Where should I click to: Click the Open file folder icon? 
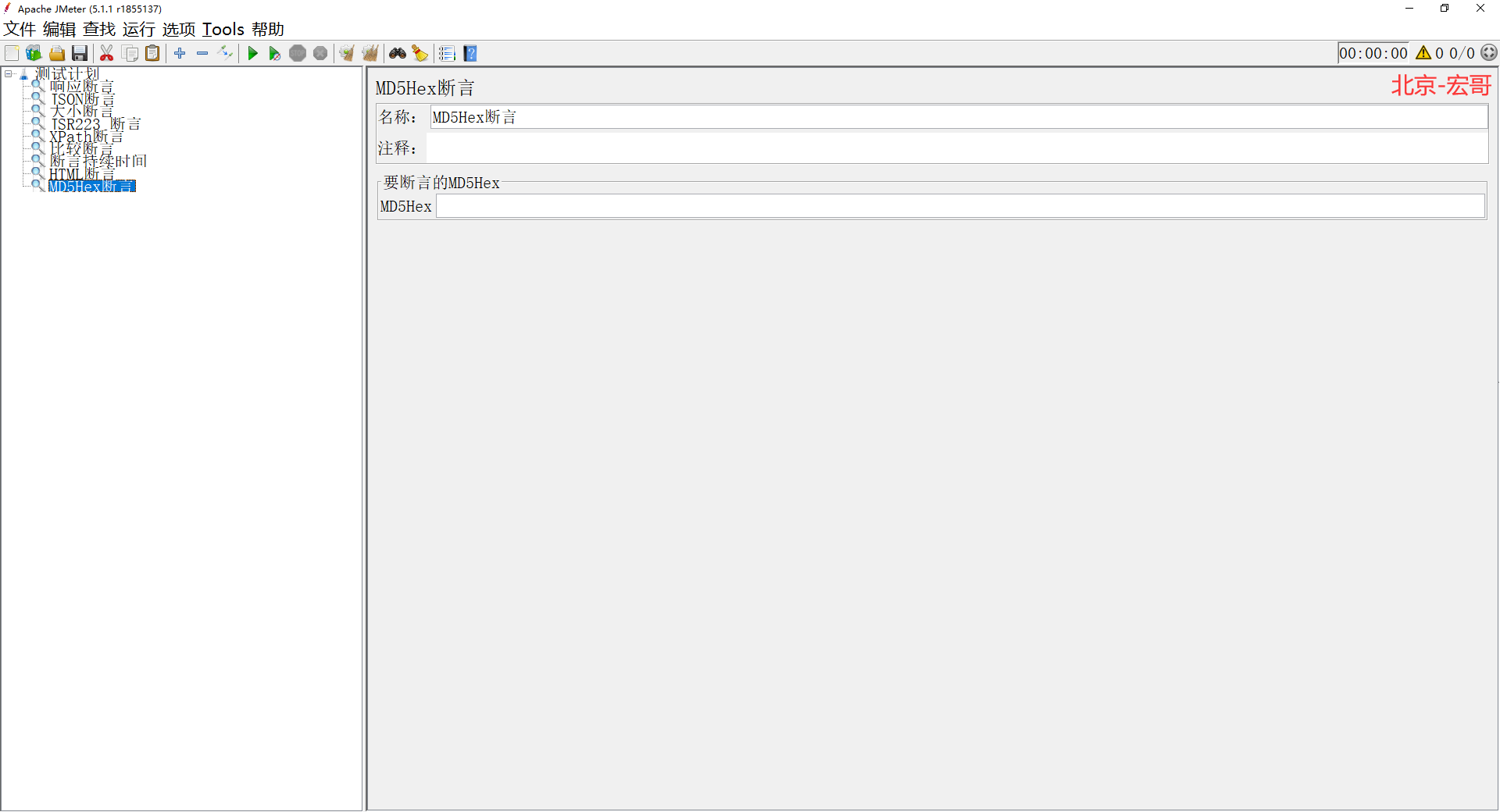click(57, 53)
